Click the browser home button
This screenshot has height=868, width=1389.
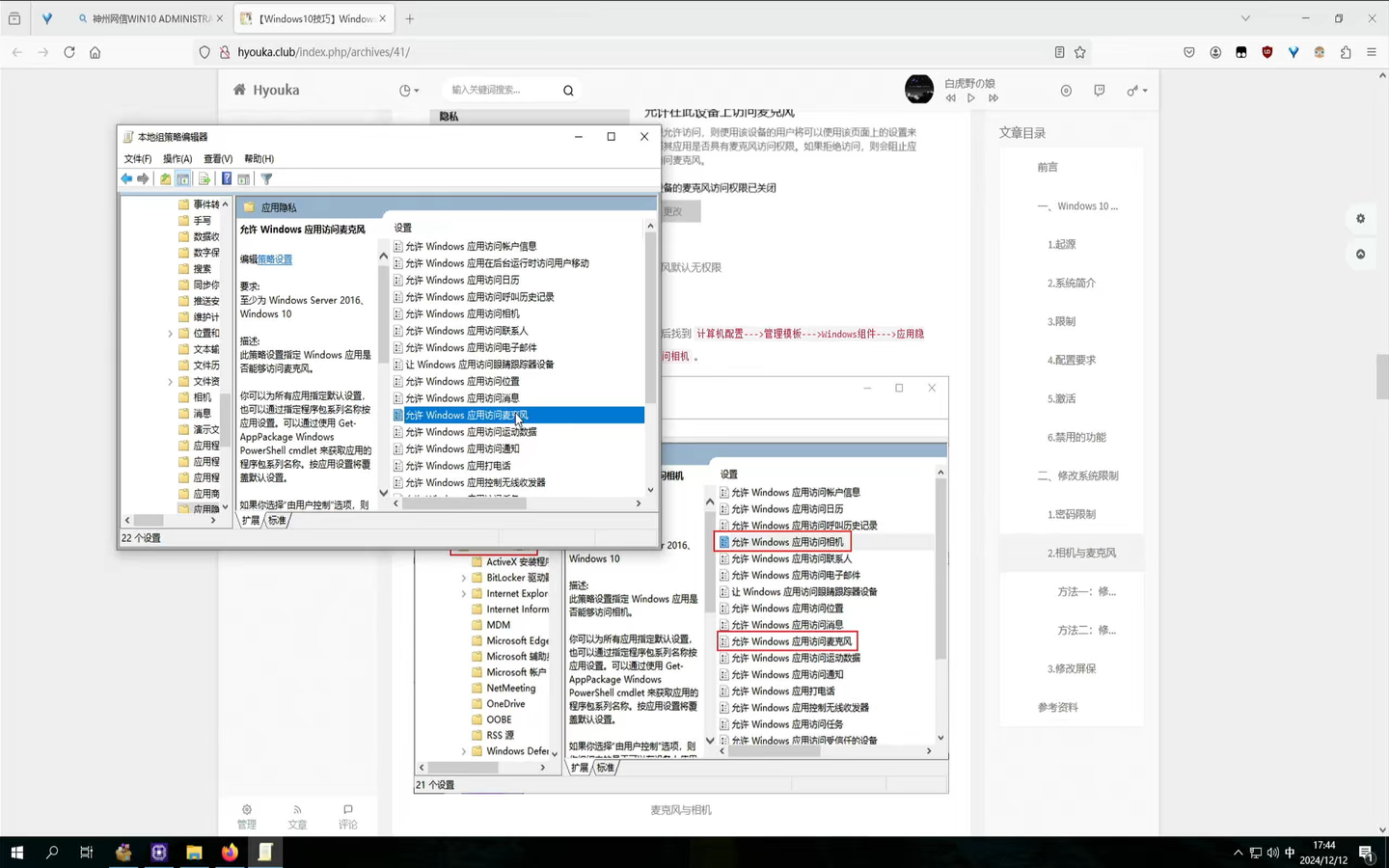click(95, 52)
